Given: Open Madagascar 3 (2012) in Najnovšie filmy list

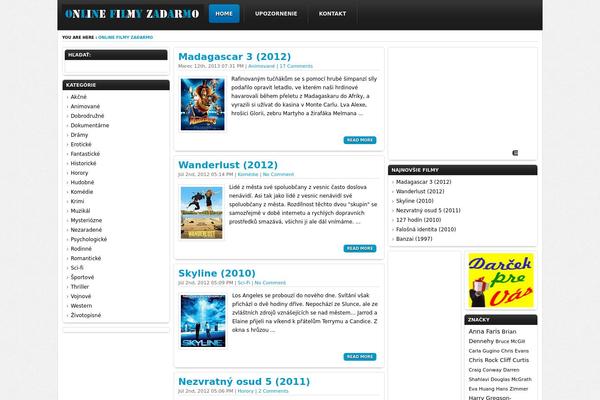Looking at the screenshot, I should click(423, 182).
